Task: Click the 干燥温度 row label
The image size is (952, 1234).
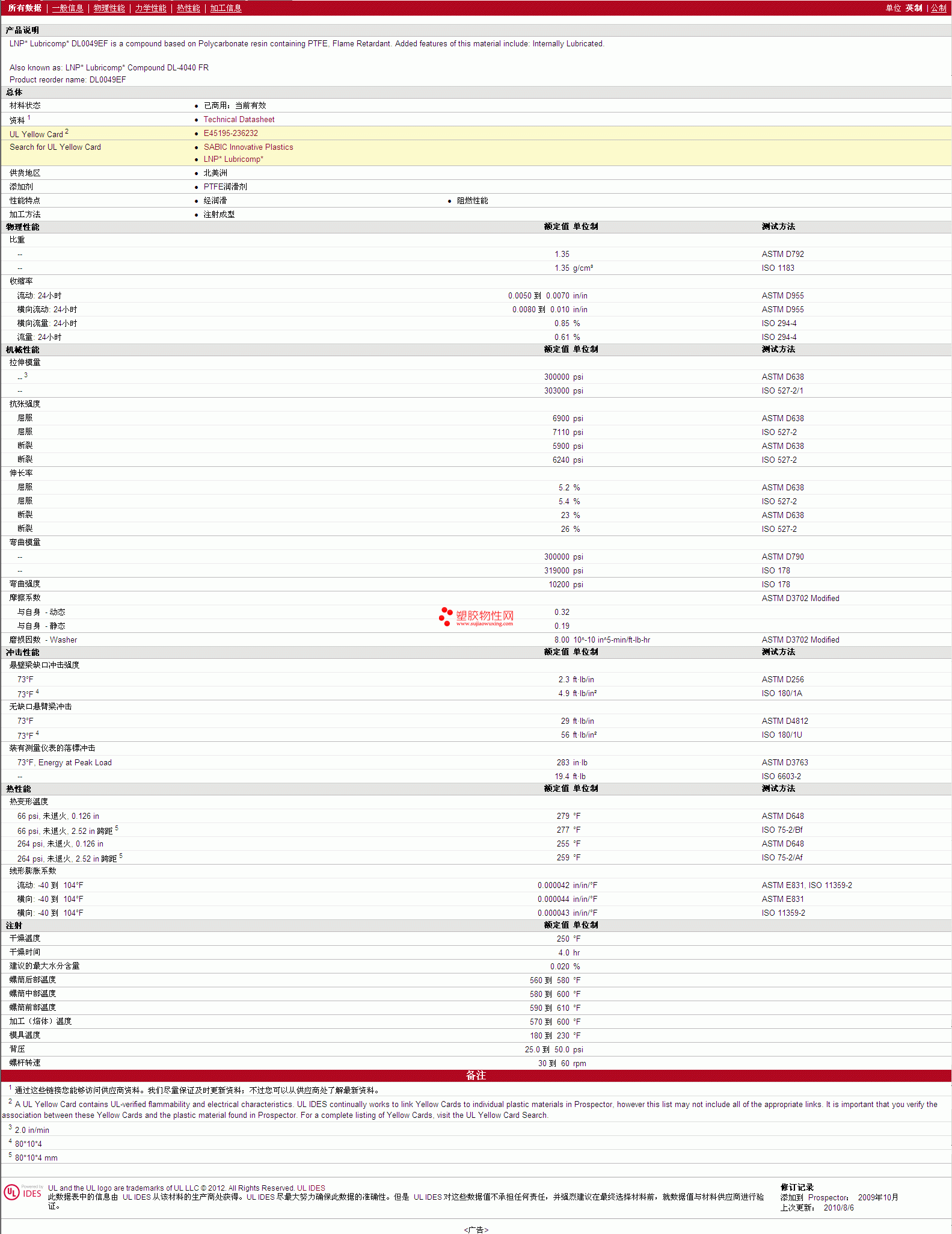Action: pyautogui.click(x=25, y=939)
